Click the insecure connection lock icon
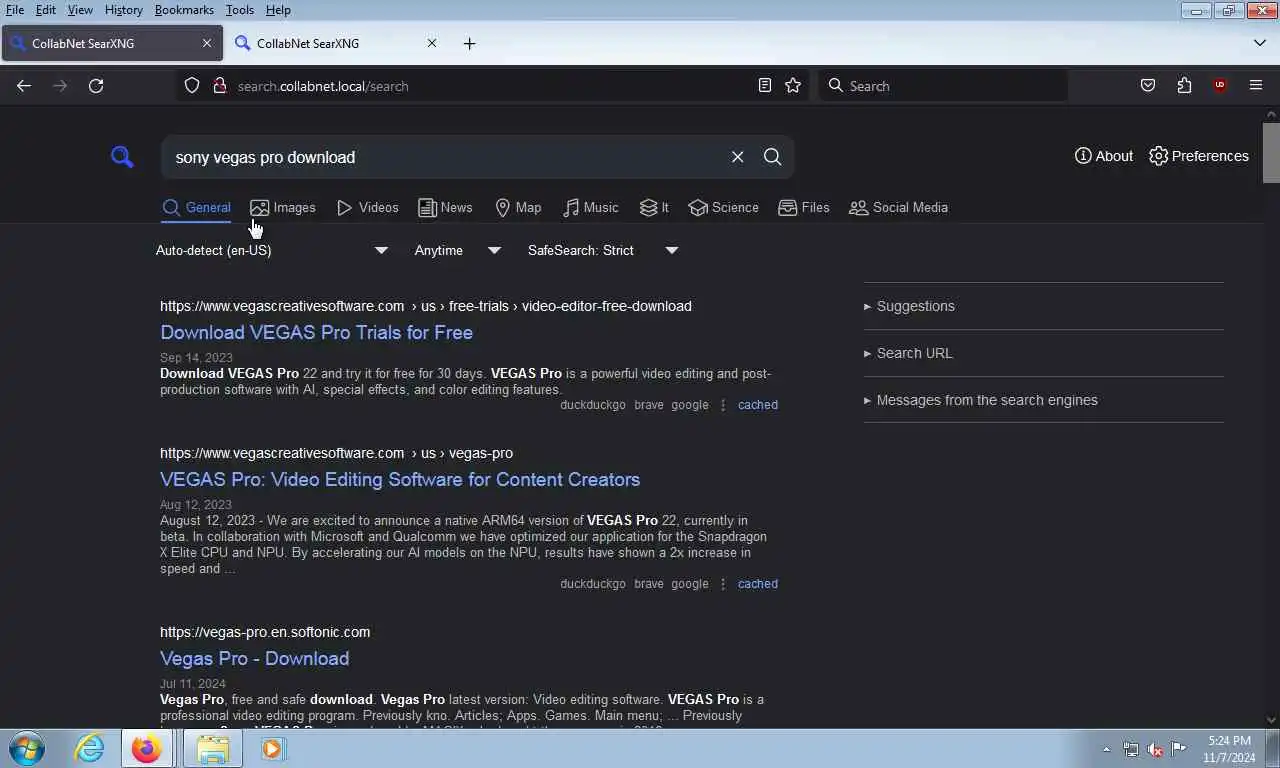Viewport: 1280px width, 768px height. [x=220, y=86]
